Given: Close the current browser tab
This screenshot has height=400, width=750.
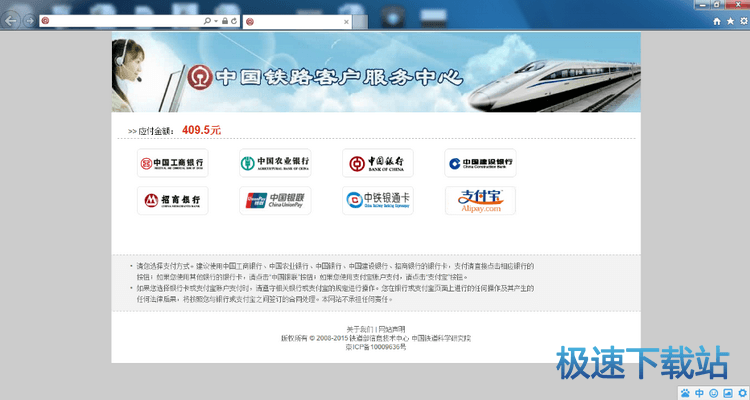Looking at the screenshot, I should click(346, 20).
